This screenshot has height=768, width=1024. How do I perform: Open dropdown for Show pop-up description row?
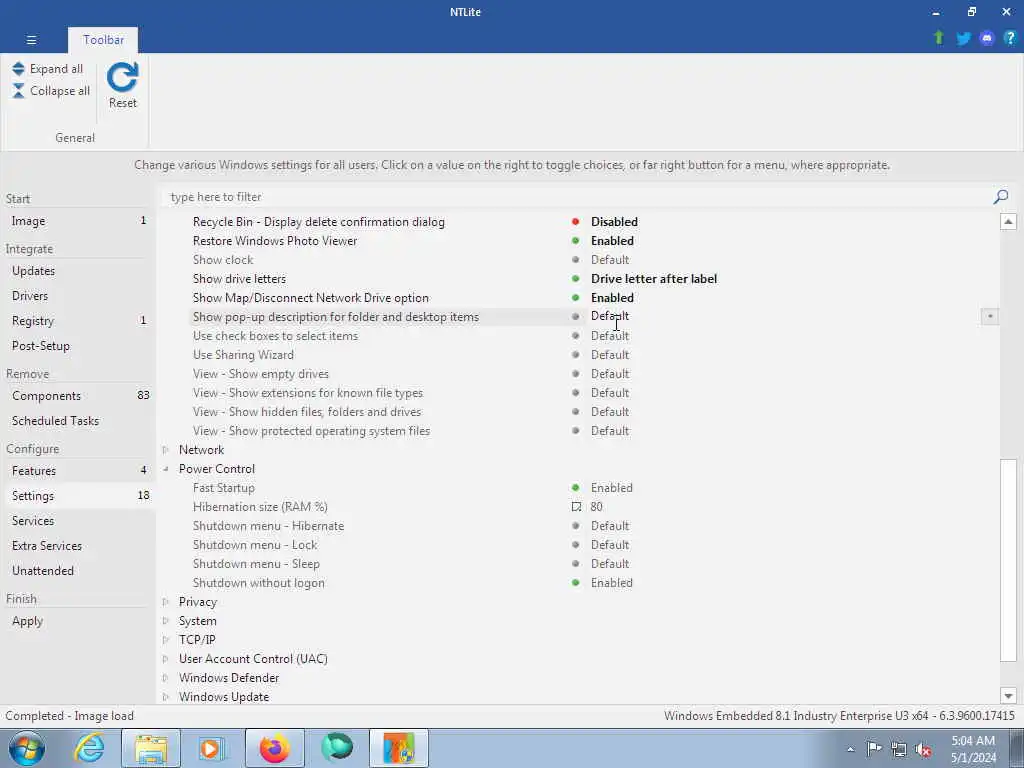(989, 316)
